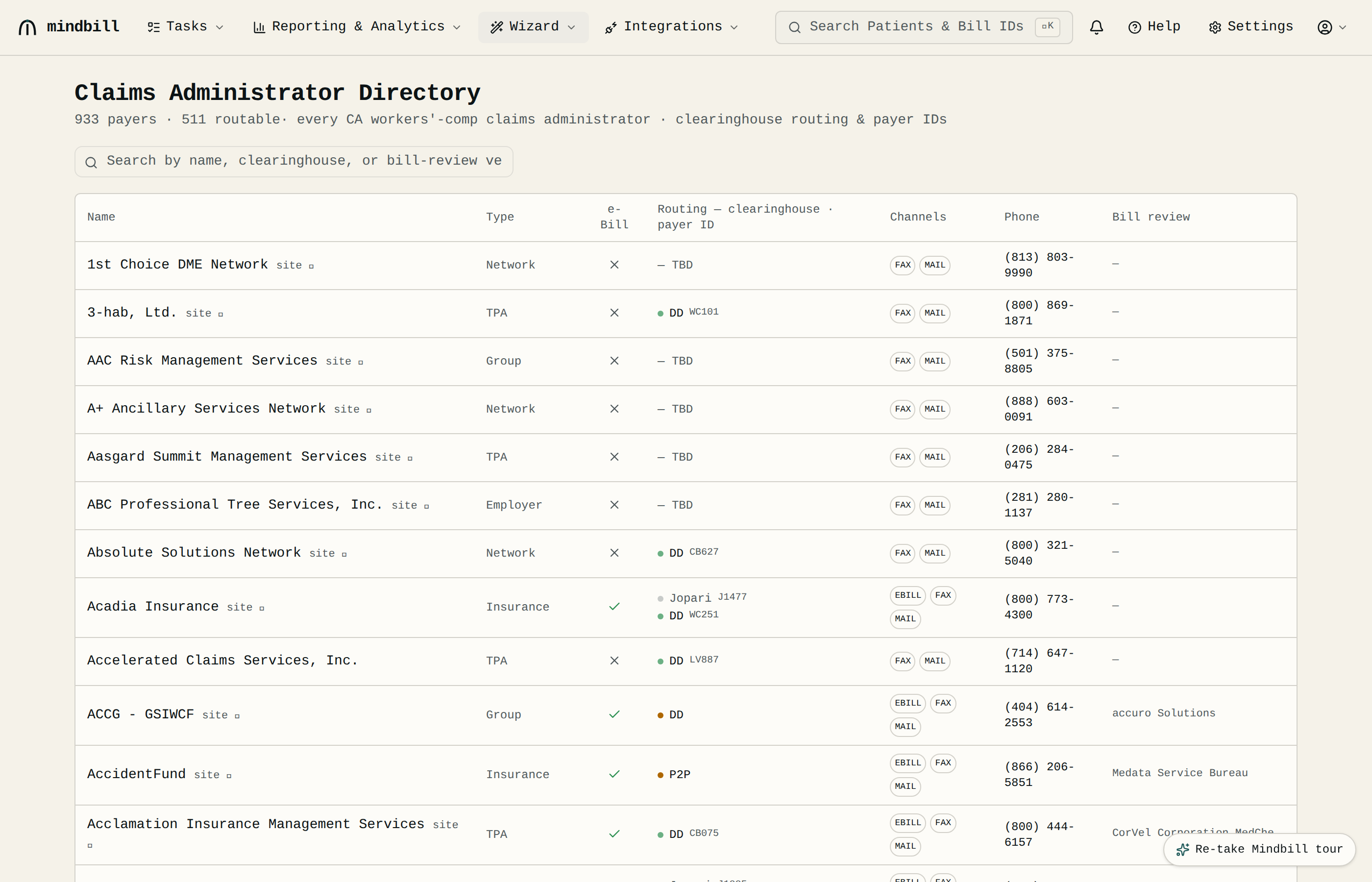Click the ⌘K shortcut badge in search
The image size is (1372, 882).
click(1047, 26)
